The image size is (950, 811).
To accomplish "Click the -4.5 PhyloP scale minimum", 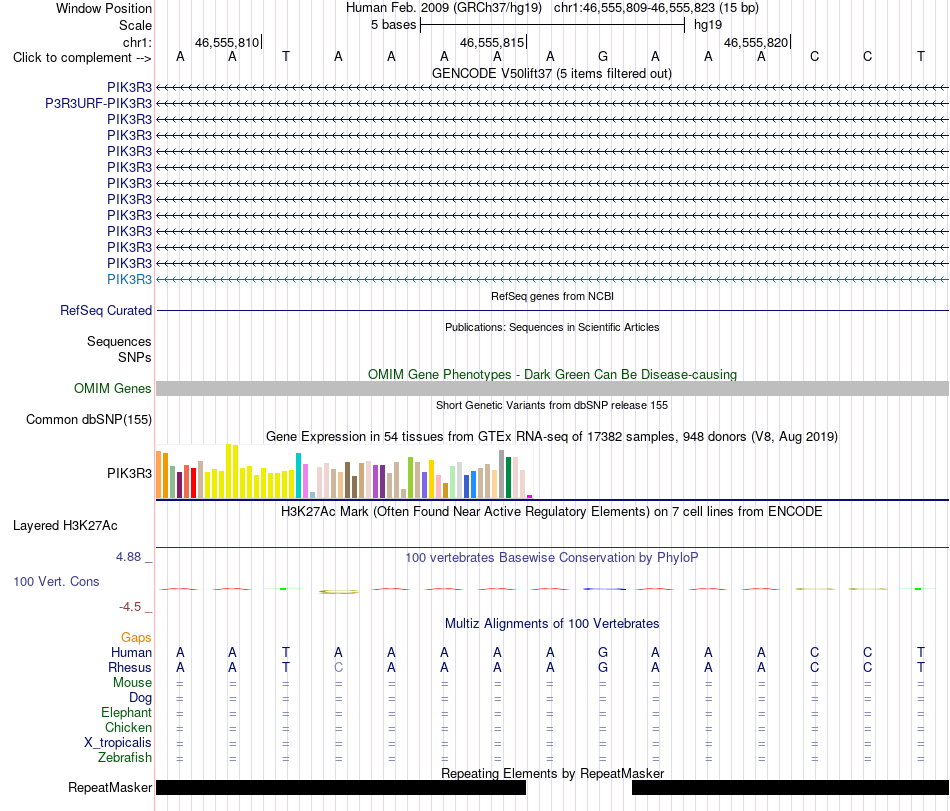I will 130,607.
